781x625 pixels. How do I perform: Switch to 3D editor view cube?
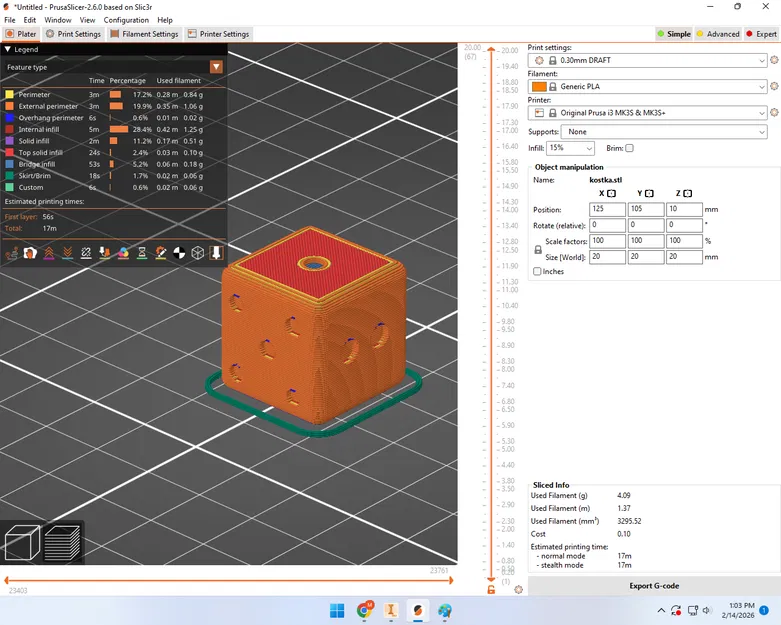coord(22,543)
